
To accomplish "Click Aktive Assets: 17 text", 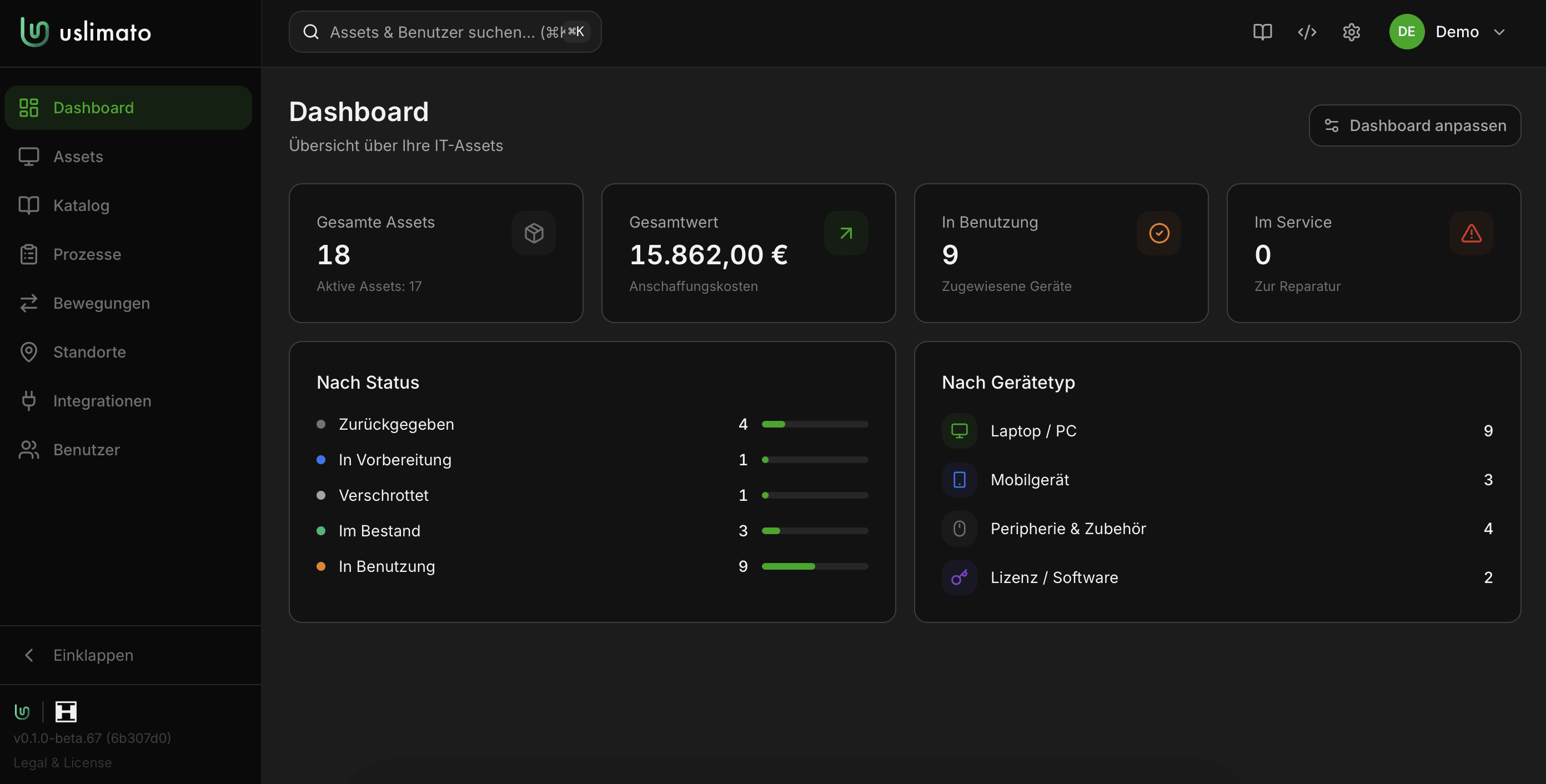I will pos(369,286).
